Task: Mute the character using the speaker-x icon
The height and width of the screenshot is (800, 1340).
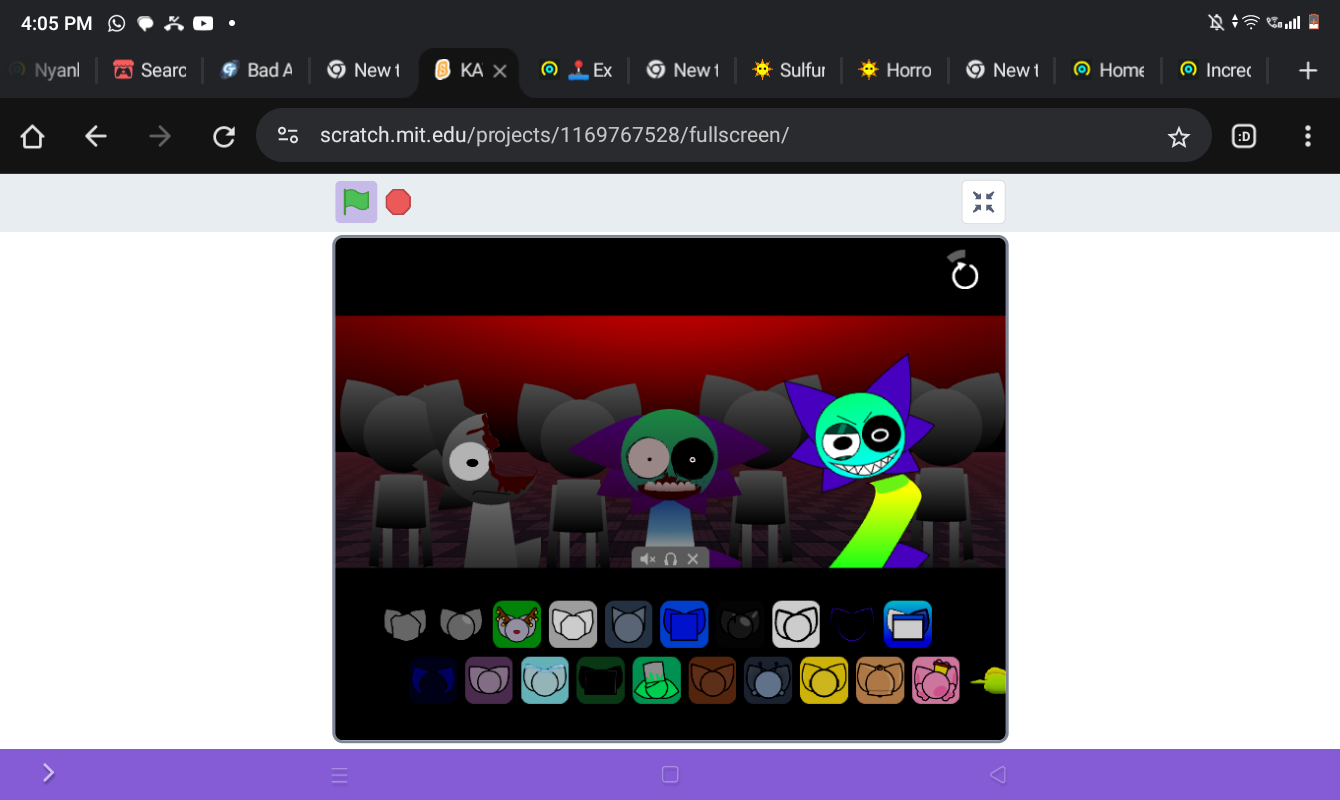Action: tap(648, 559)
